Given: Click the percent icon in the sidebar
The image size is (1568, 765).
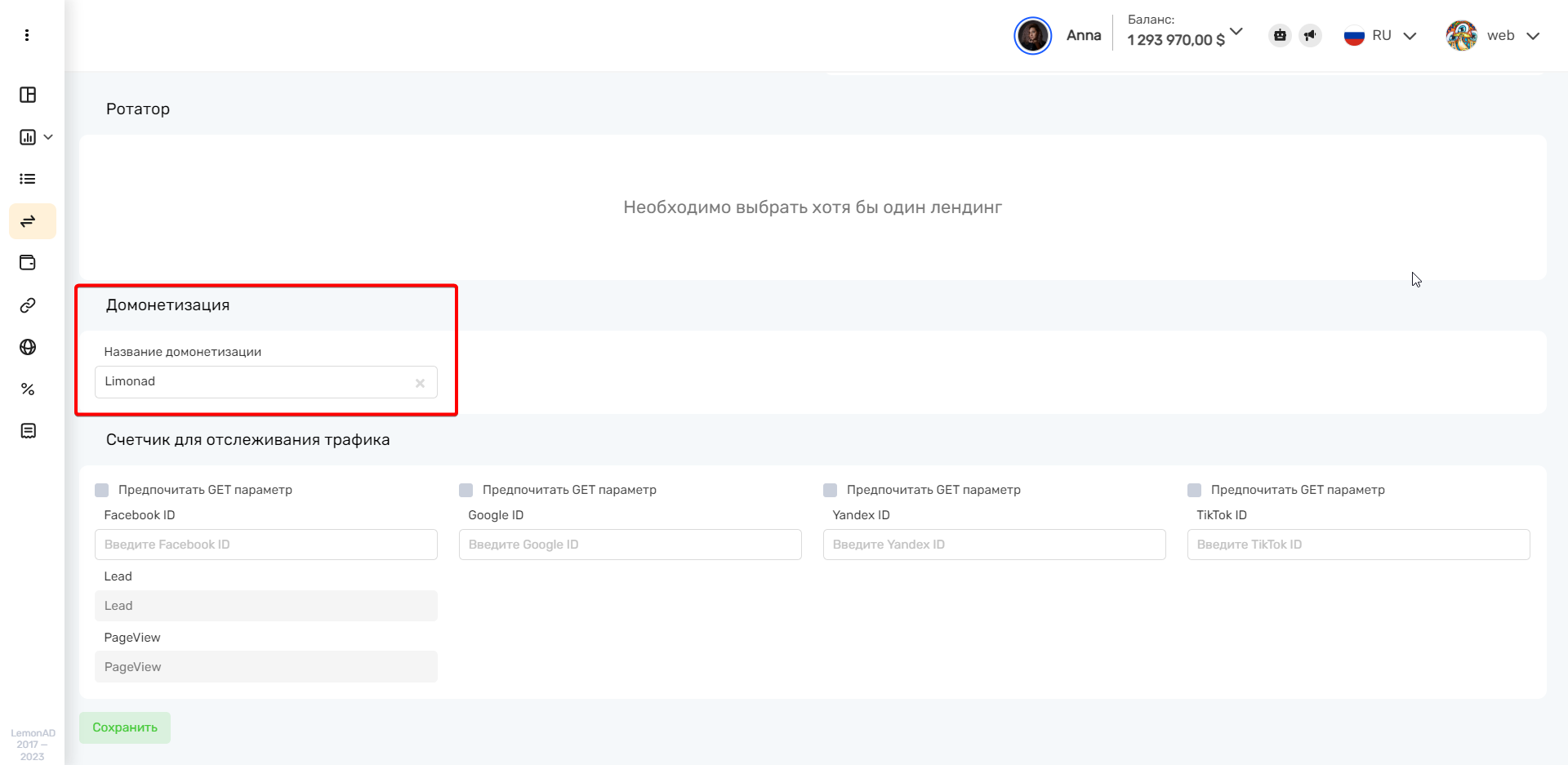Looking at the screenshot, I should tap(28, 389).
